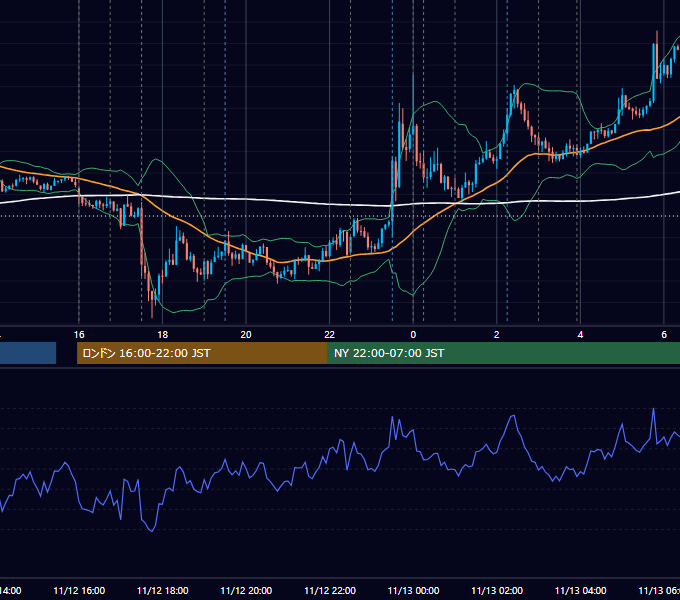Click the 11/13 02:00 date label
This screenshot has width=680, height=600.
coord(497,590)
